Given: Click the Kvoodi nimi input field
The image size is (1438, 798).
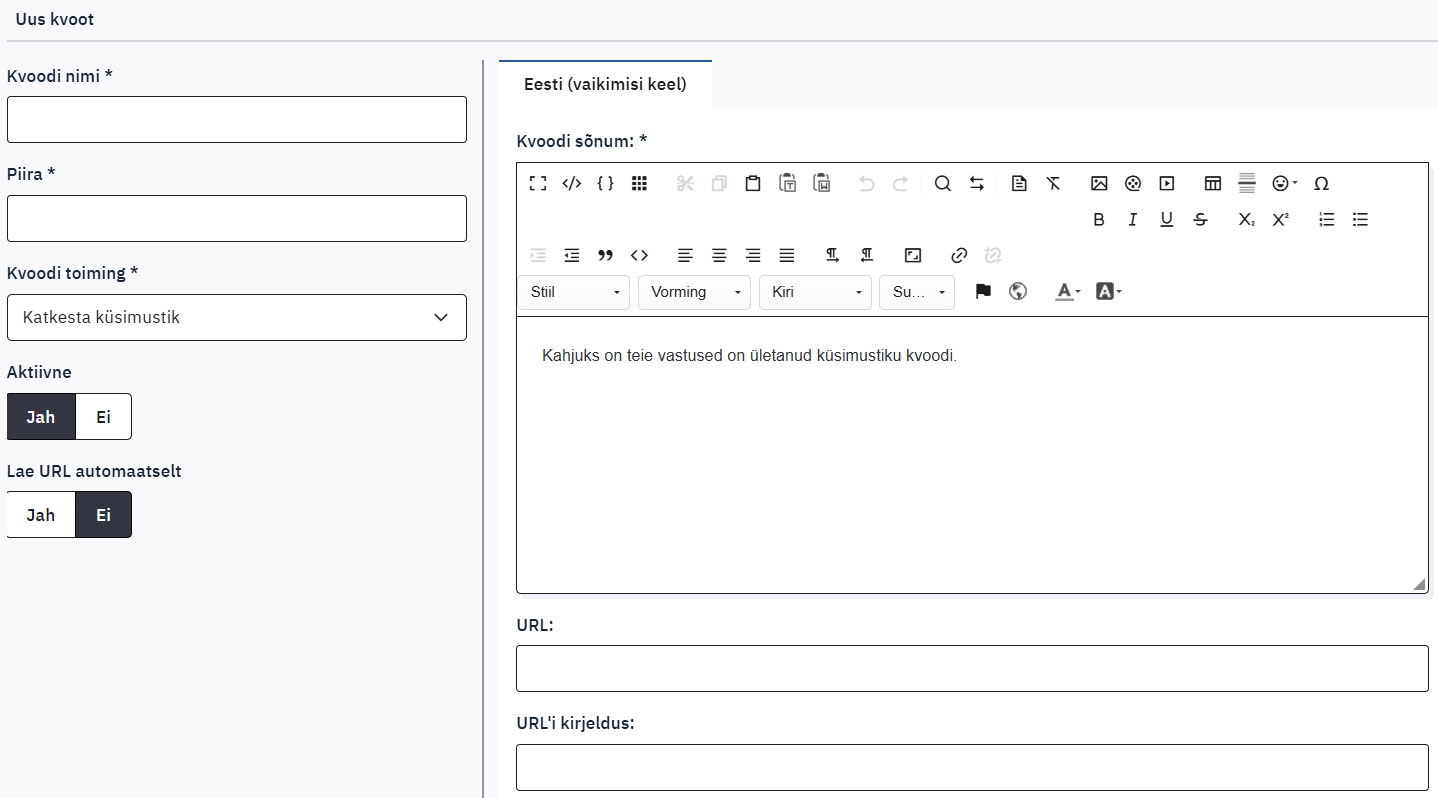Looking at the screenshot, I should click(237, 120).
